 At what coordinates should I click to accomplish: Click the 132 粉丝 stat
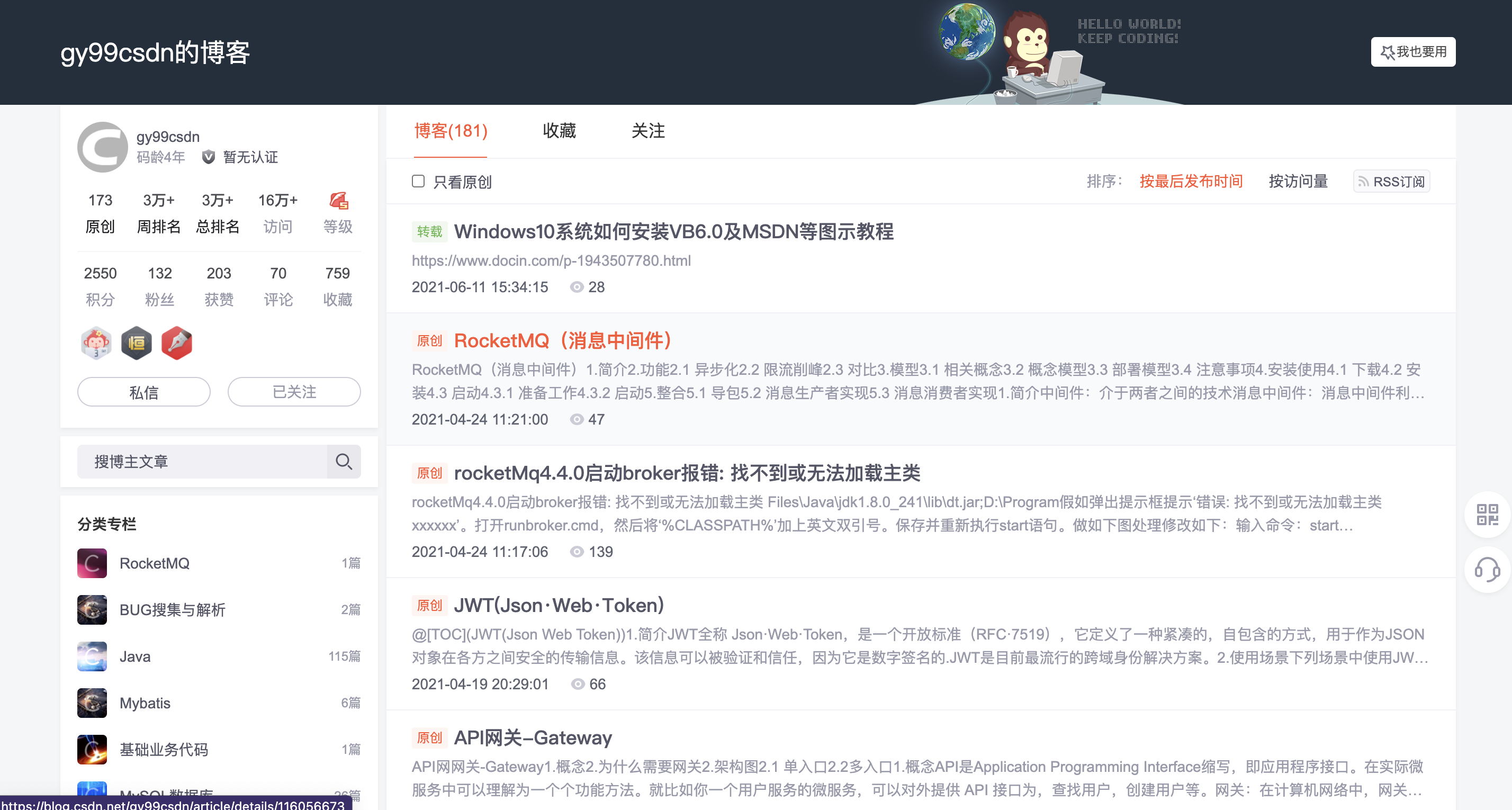pos(160,286)
